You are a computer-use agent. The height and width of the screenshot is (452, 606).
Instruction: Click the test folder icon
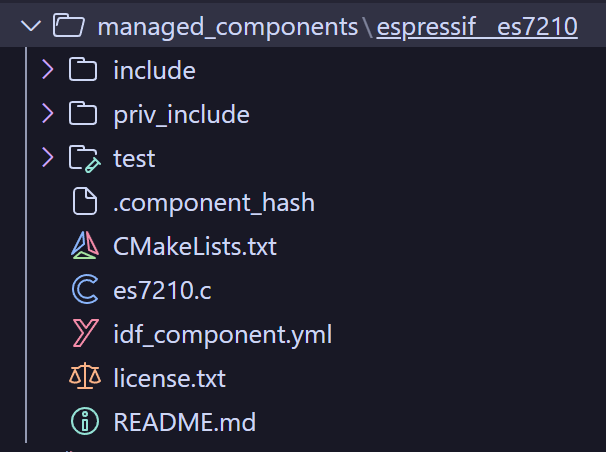(84, 158)
